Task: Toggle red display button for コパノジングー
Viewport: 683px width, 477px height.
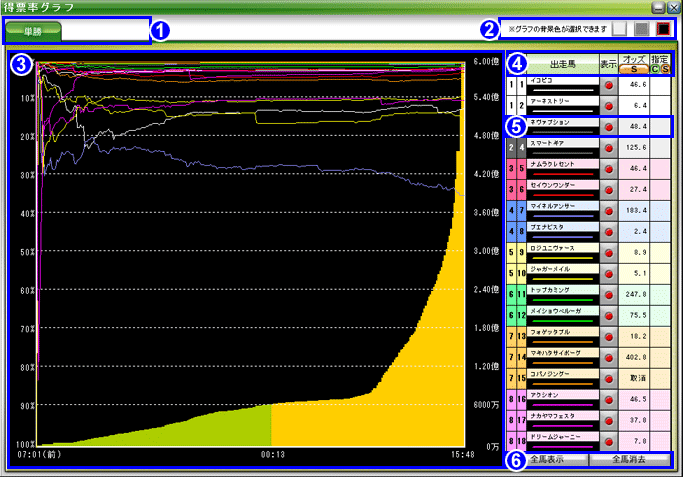Action: (609, 379)
